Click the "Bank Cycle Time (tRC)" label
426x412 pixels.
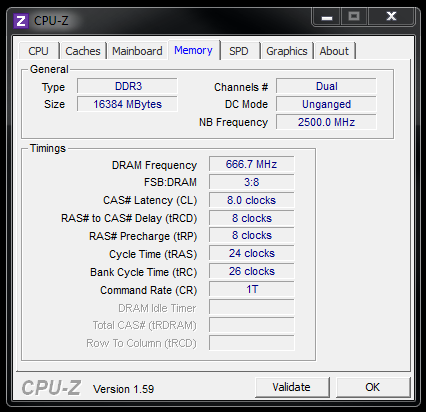coord(144,272)
